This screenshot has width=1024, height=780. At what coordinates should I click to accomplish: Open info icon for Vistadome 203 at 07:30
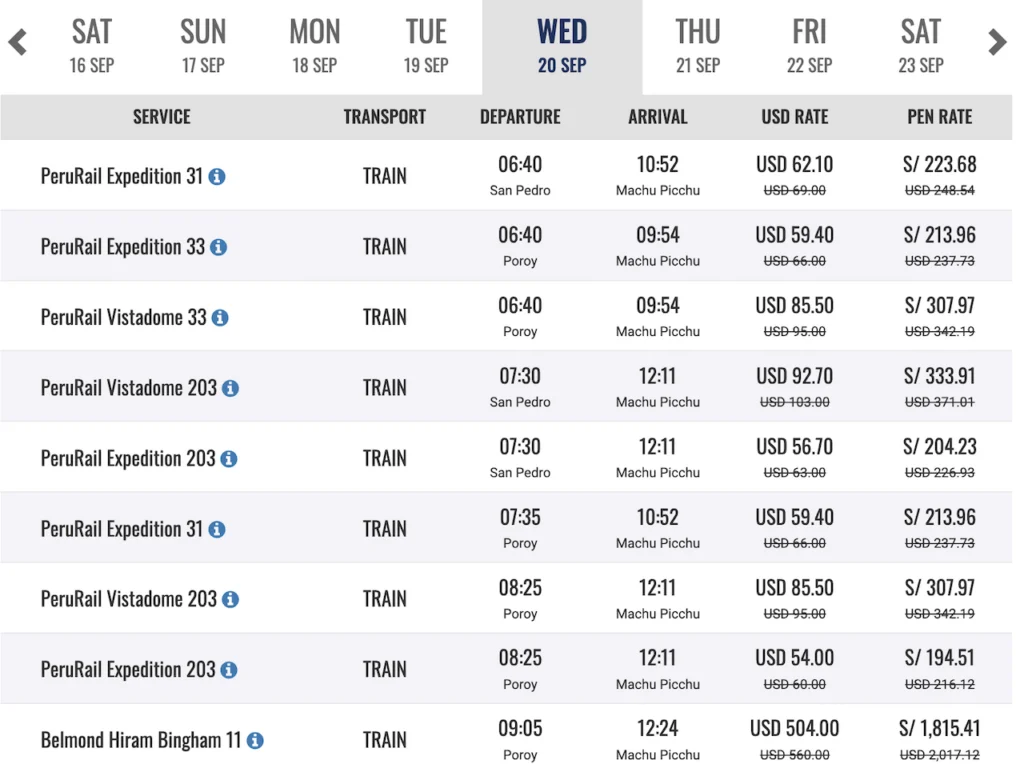point(231,388)
